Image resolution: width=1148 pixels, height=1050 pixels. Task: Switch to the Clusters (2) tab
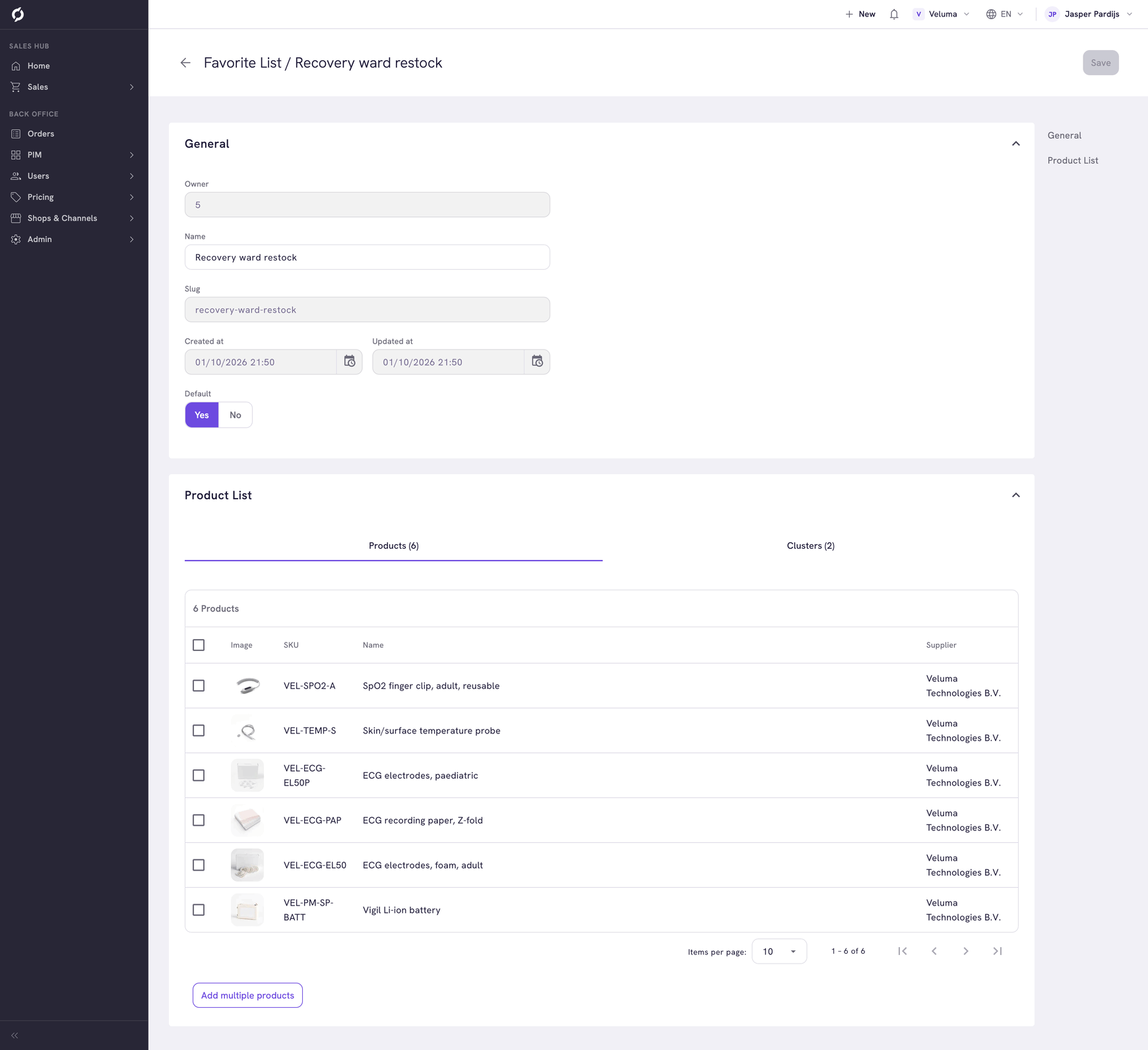pos(811,545)
